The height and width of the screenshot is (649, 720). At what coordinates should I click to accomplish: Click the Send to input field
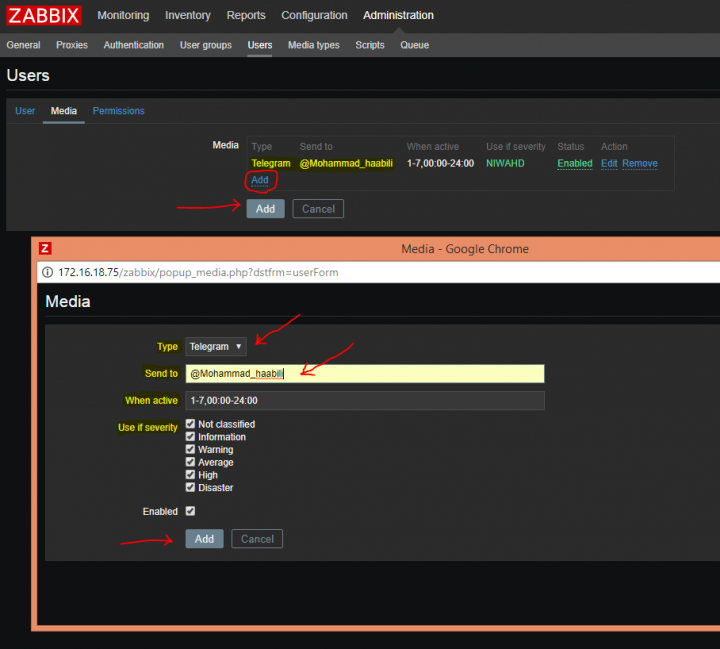(x=365, y=373)
